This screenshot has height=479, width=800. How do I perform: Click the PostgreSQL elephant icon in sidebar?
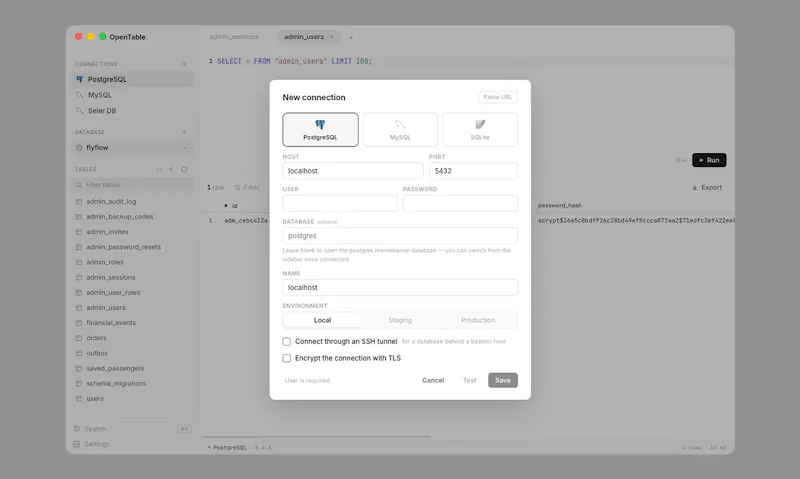(x=79, y=79)
